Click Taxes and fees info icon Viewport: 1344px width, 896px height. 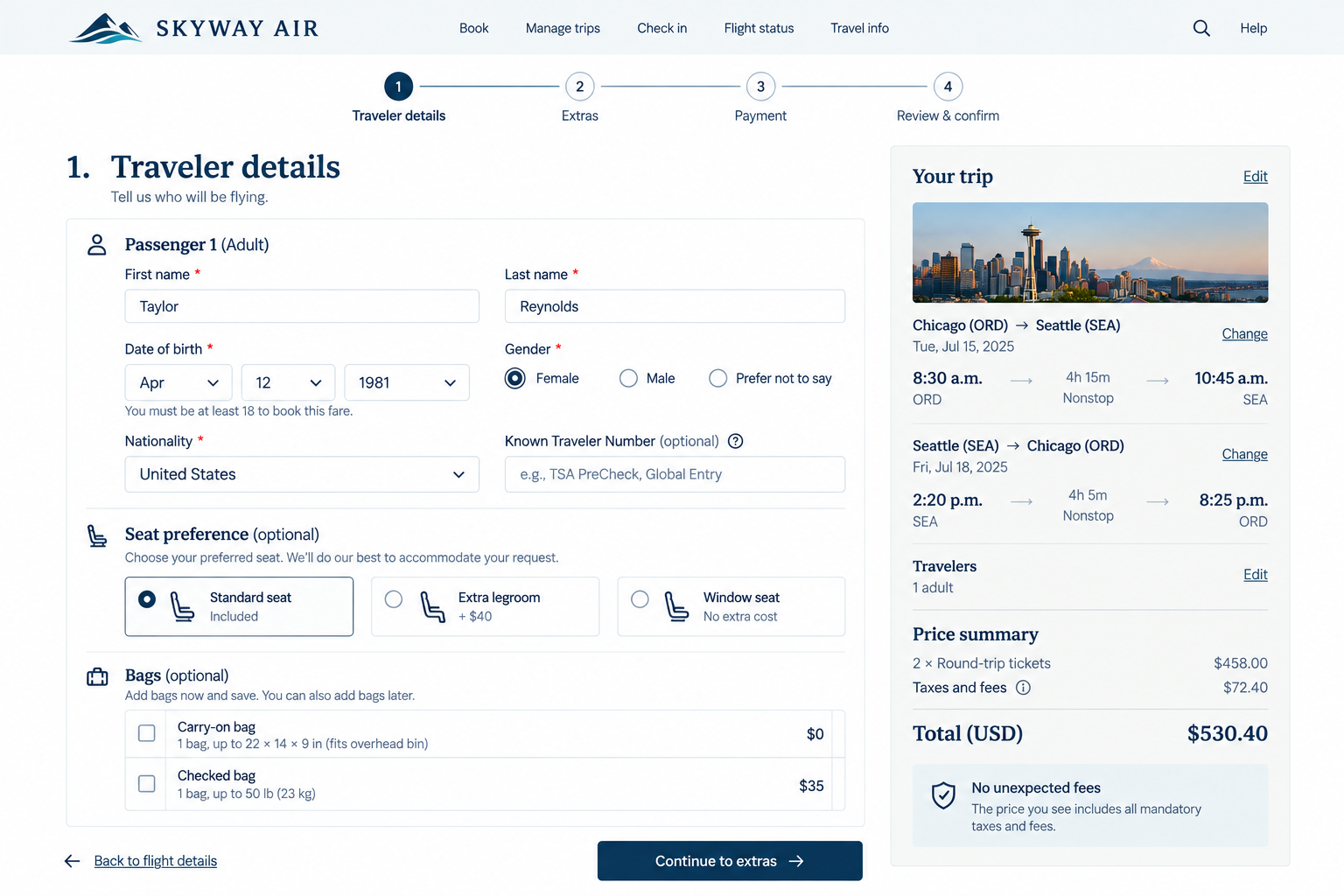1023,688
